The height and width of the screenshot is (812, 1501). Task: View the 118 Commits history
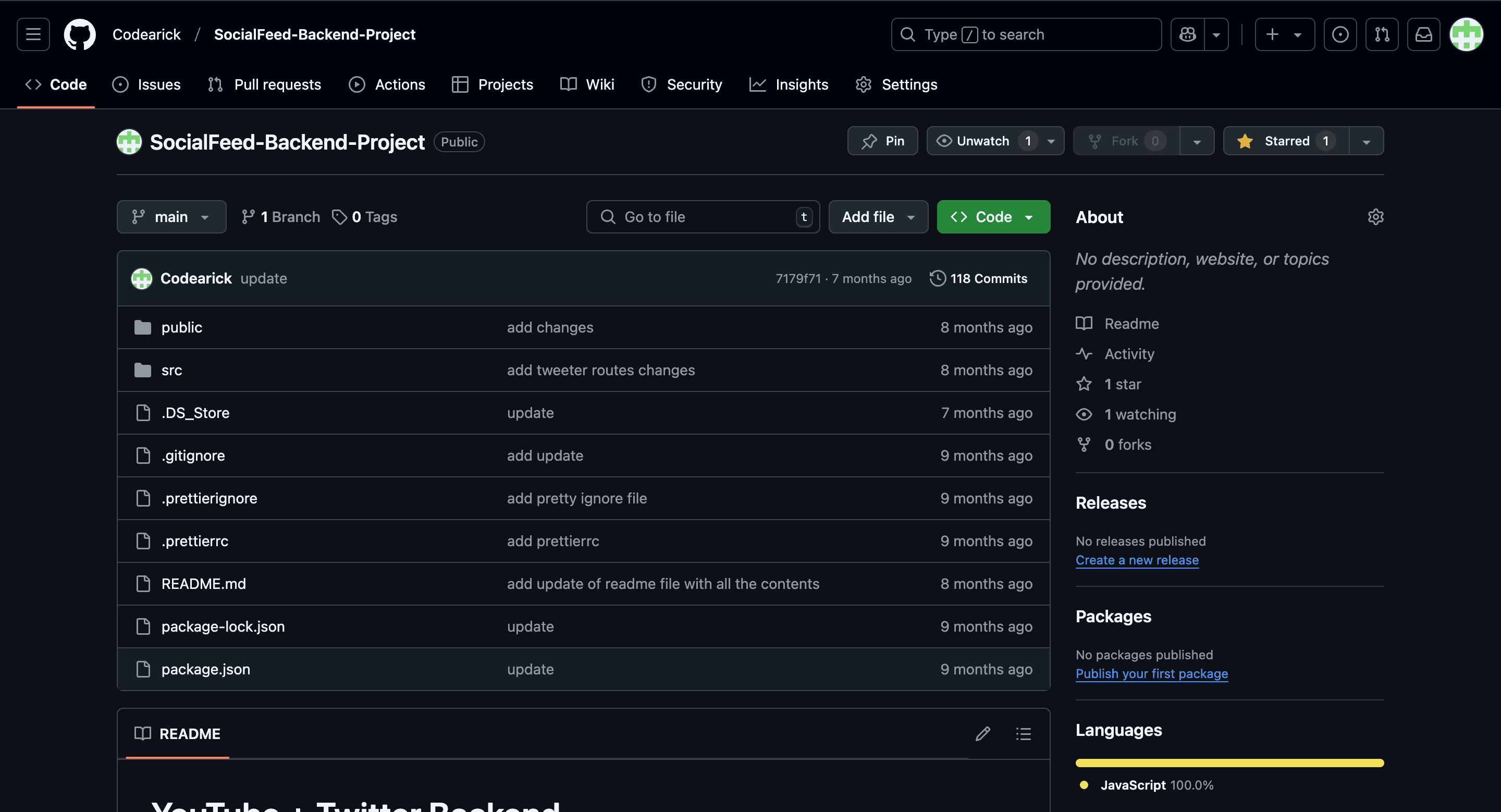pos(979,278)
